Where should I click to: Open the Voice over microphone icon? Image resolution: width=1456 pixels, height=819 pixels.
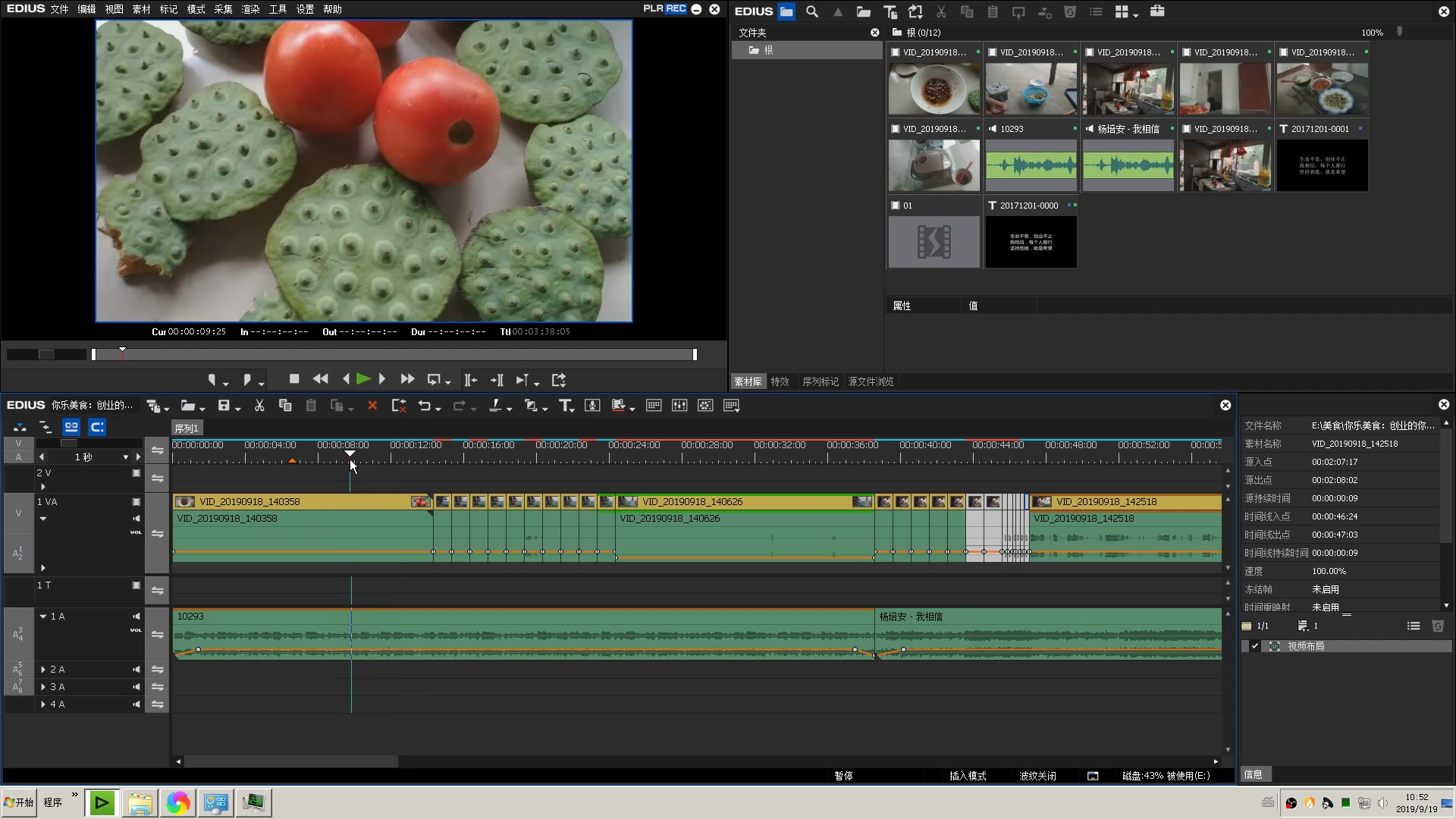click(592, 406)
